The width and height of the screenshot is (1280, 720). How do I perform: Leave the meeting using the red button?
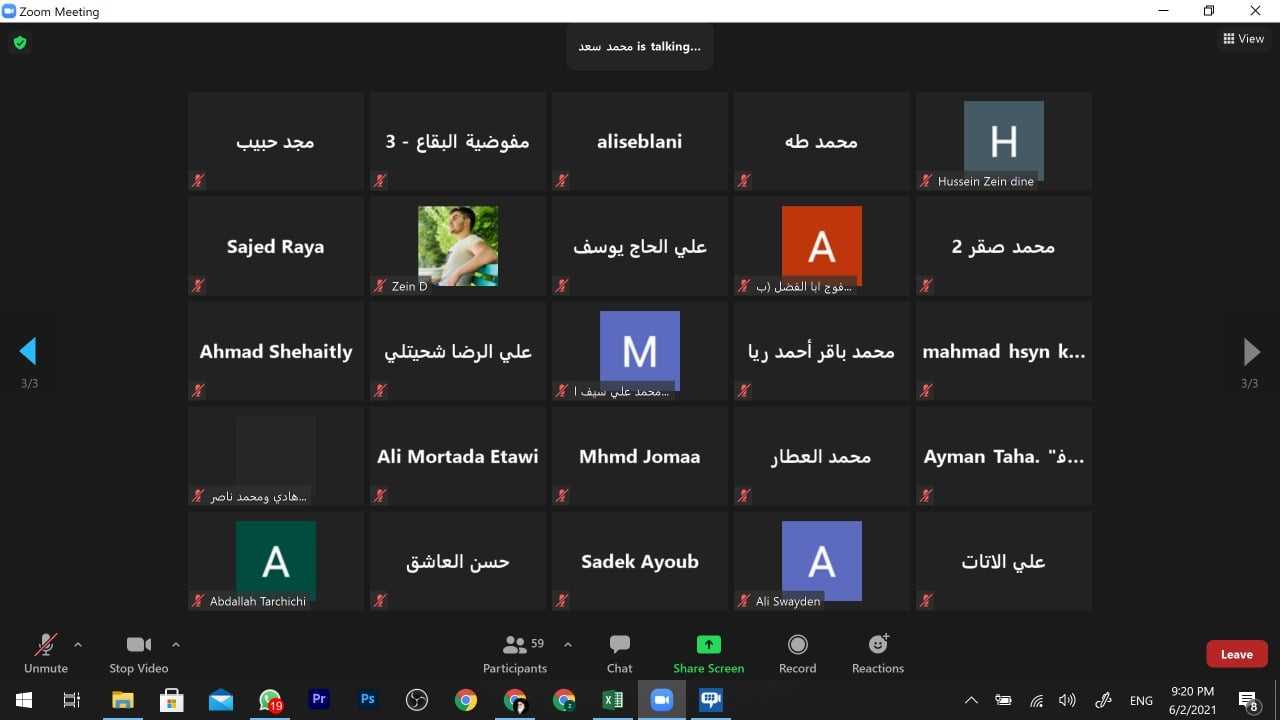(x=1236, y=654)
